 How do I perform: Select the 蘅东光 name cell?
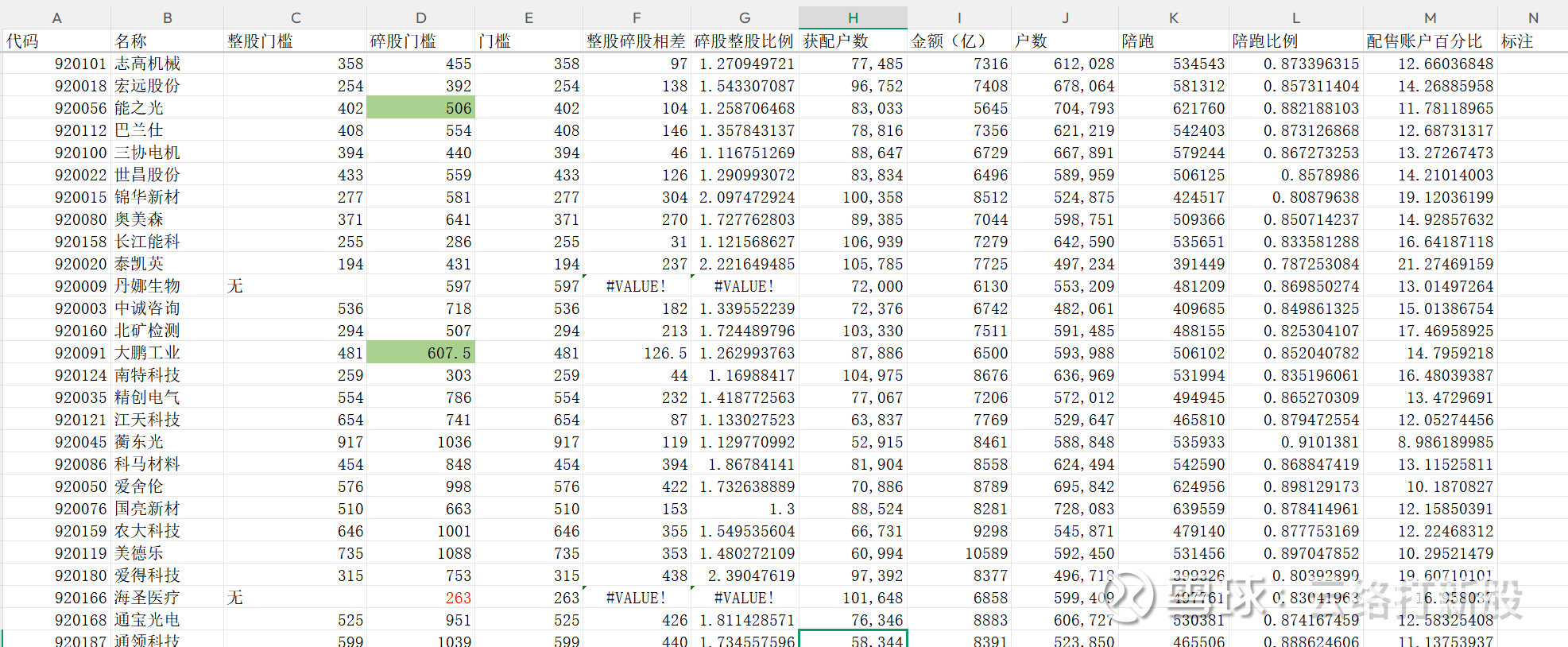click(x=167, y=442)
